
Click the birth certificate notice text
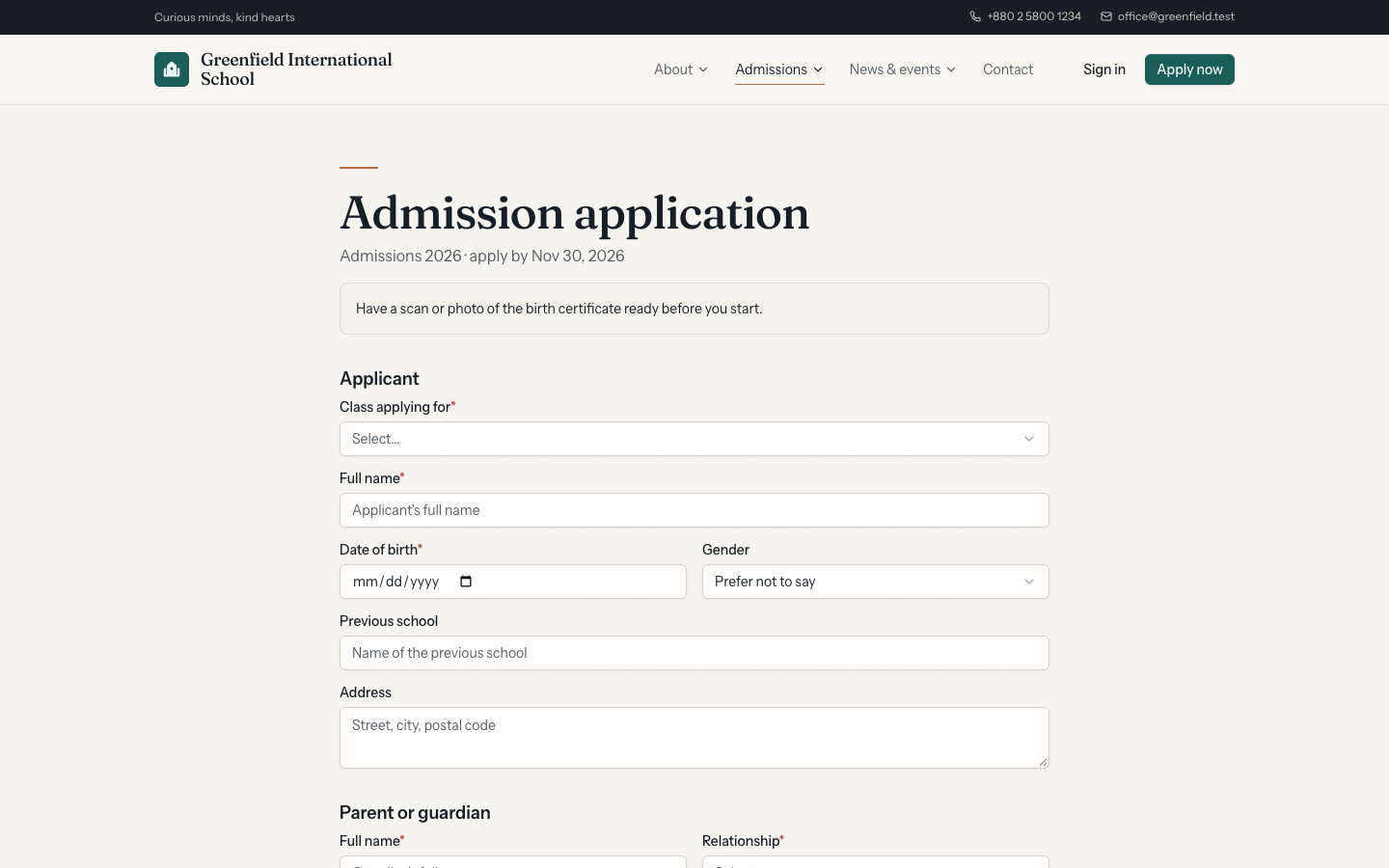558,309
